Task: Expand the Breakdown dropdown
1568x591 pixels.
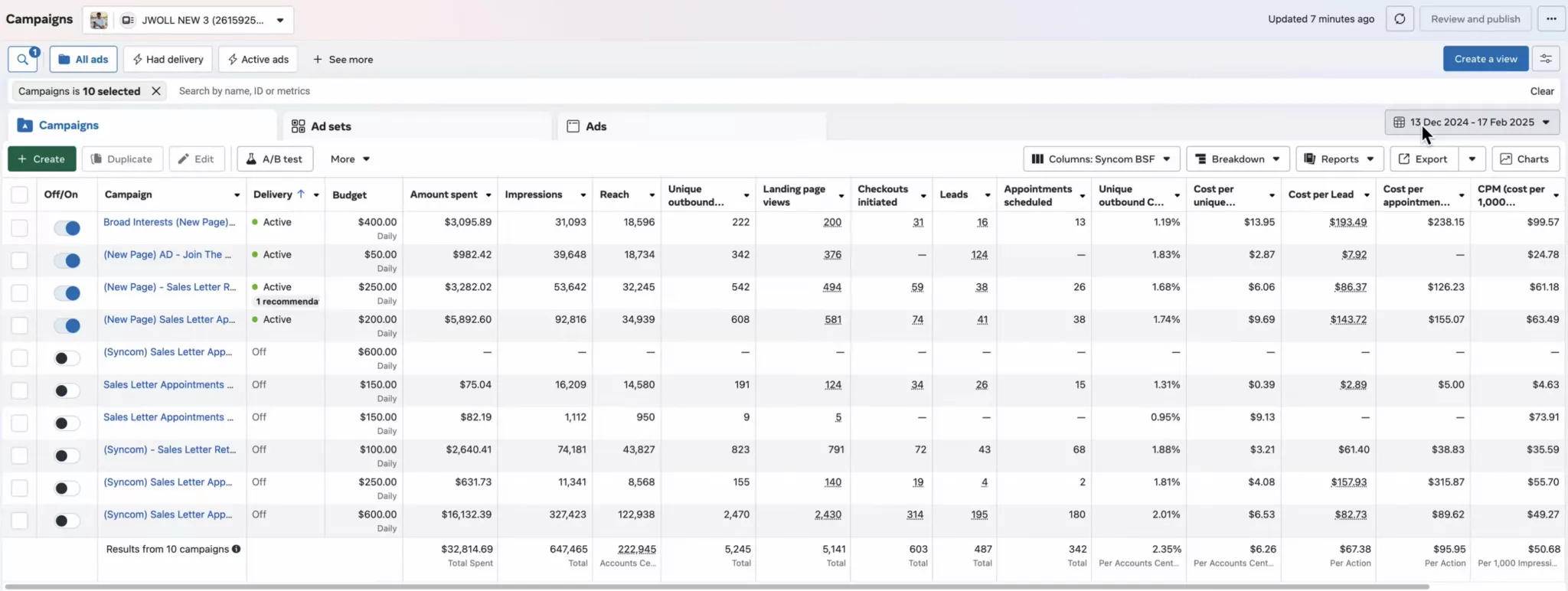Action: coord(1237,159)
